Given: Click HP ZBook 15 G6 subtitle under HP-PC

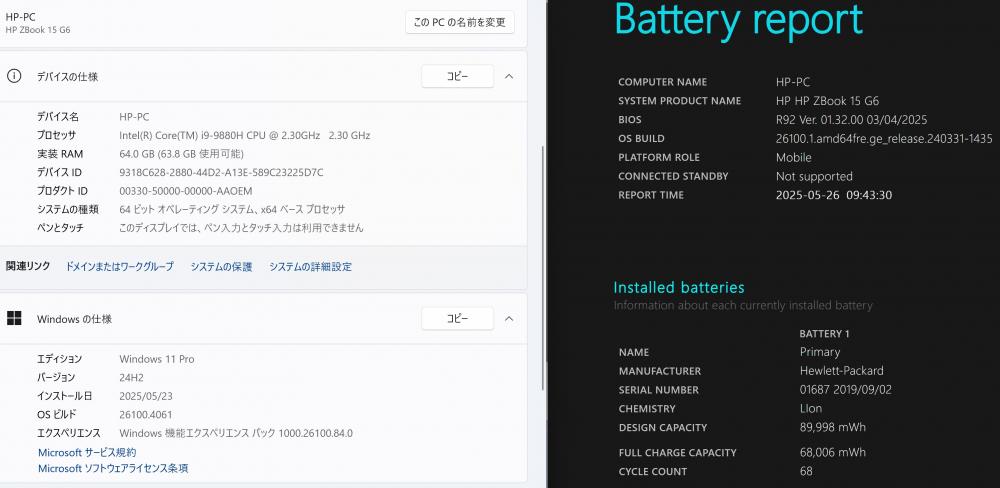Looking at the screenshot, I should (38, 29).
